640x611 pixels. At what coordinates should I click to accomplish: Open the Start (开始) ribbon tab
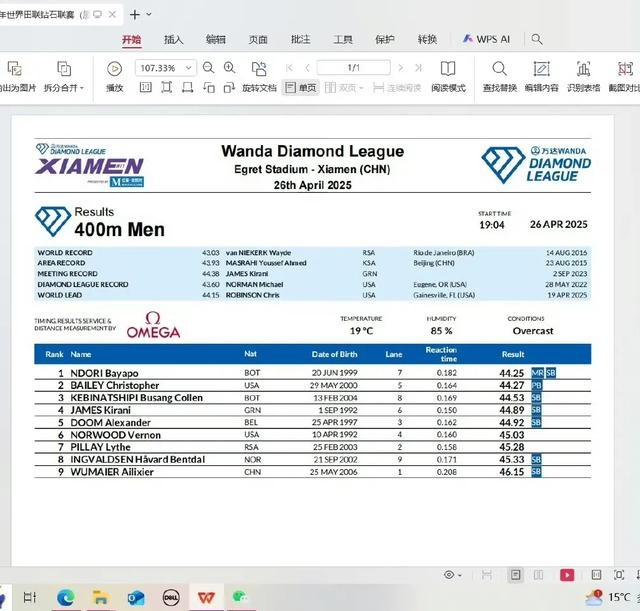click(131, 40)
